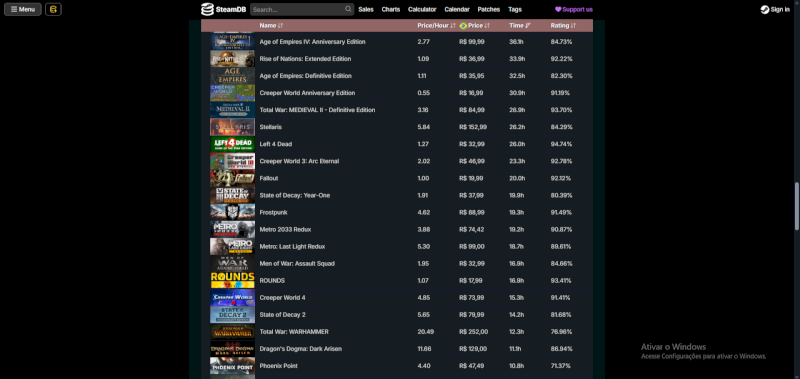Select Stellaris price R$ 152,99

click(473, 127)
